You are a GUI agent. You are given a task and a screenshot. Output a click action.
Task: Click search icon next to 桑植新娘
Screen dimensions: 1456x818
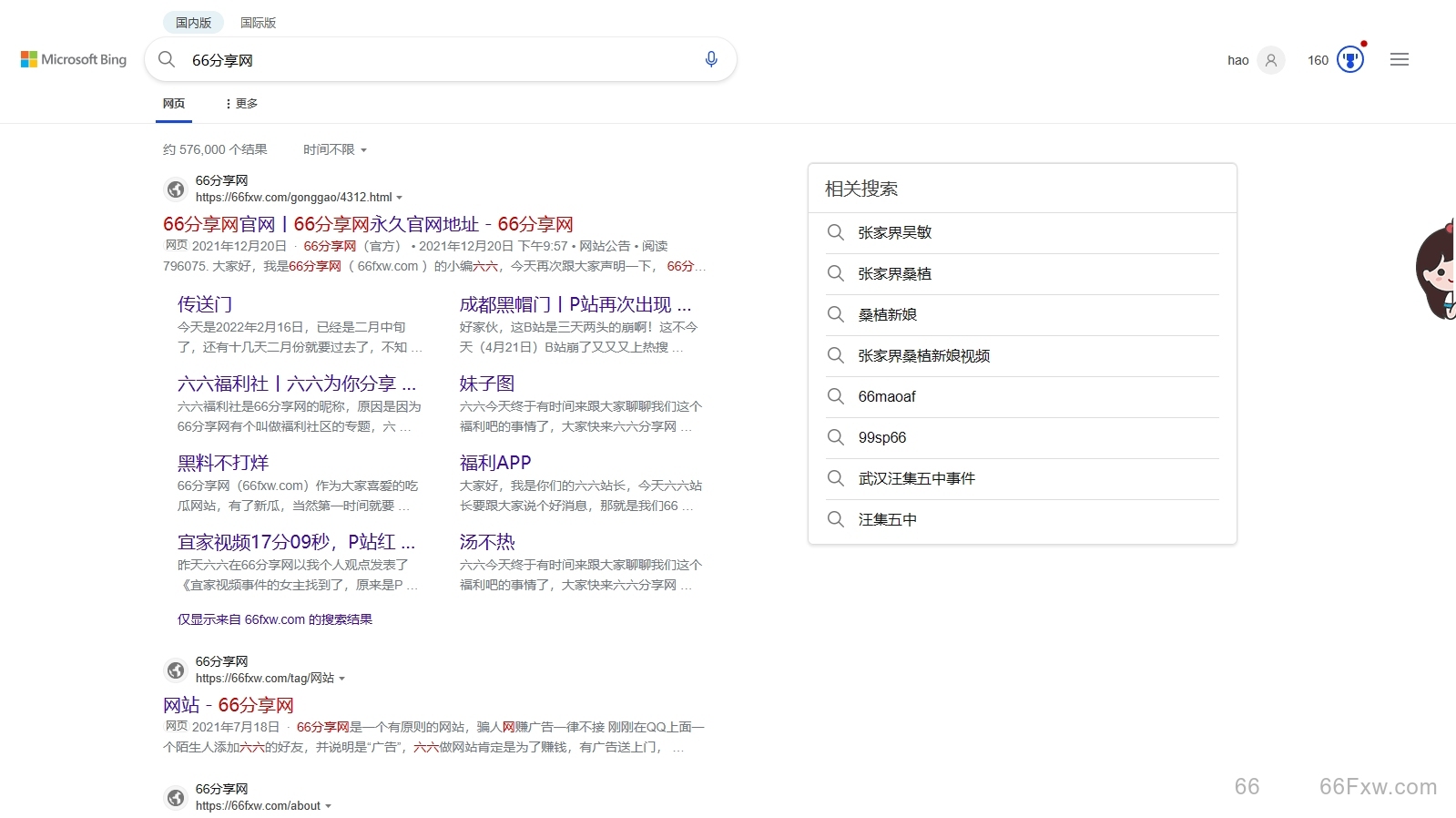(x=835, y=314)
